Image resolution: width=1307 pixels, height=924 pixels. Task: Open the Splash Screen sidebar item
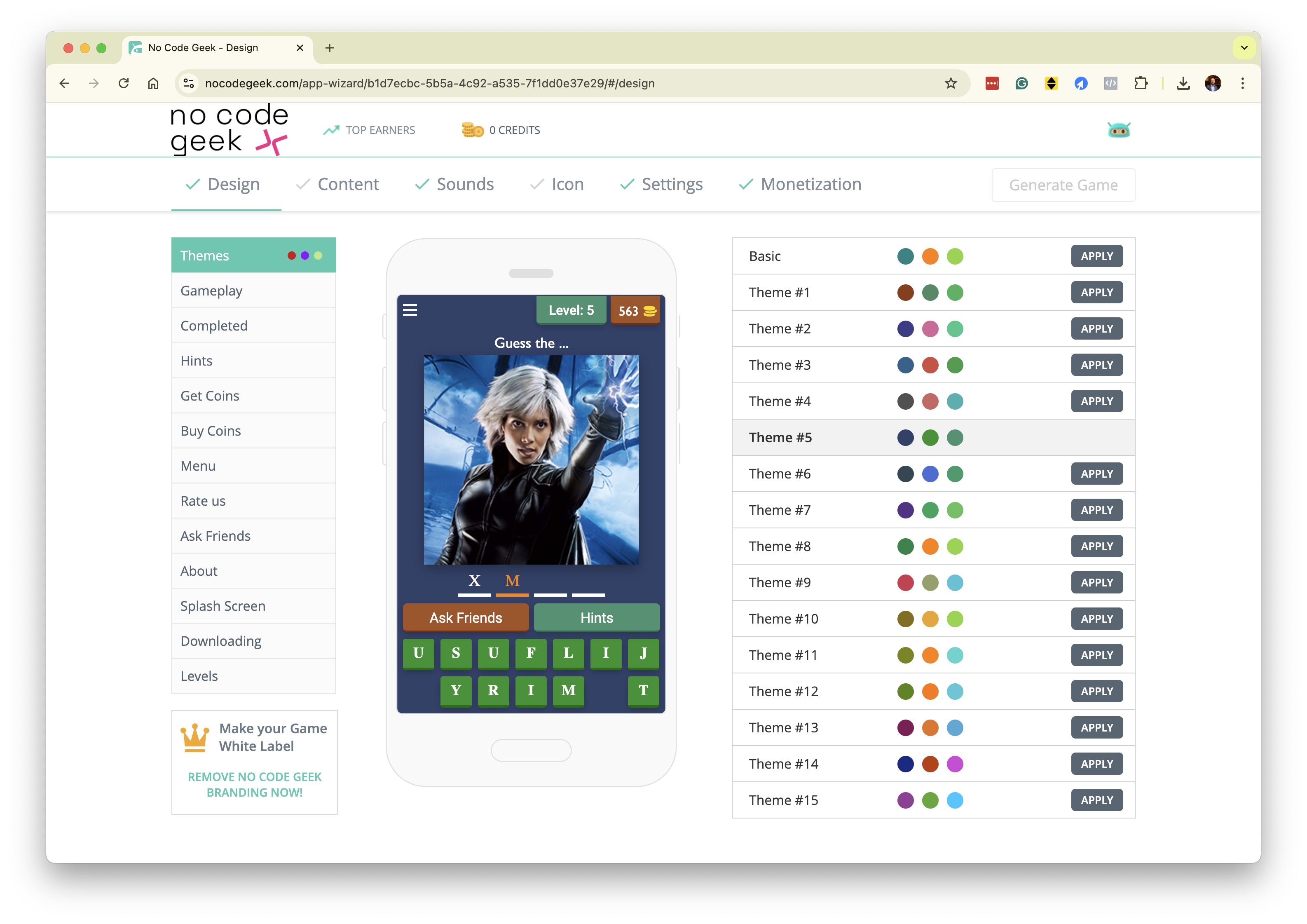pyautogui.click(x=253, y=606)
